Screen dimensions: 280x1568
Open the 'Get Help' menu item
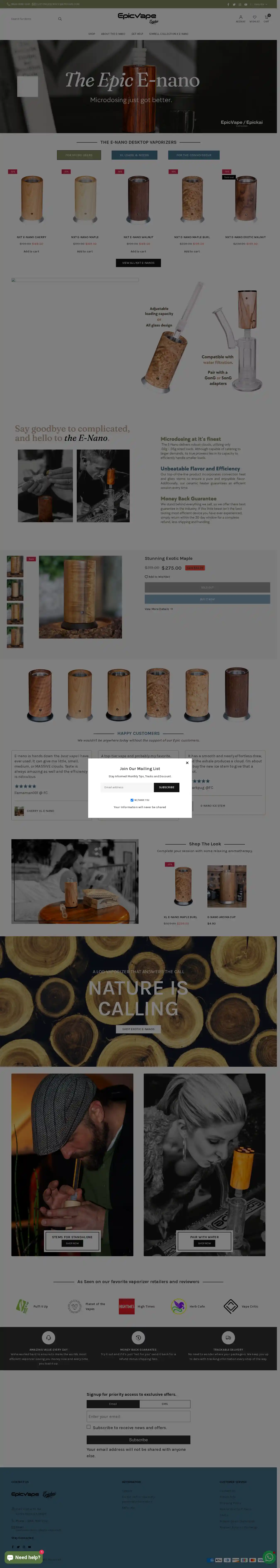coord(137,34)
